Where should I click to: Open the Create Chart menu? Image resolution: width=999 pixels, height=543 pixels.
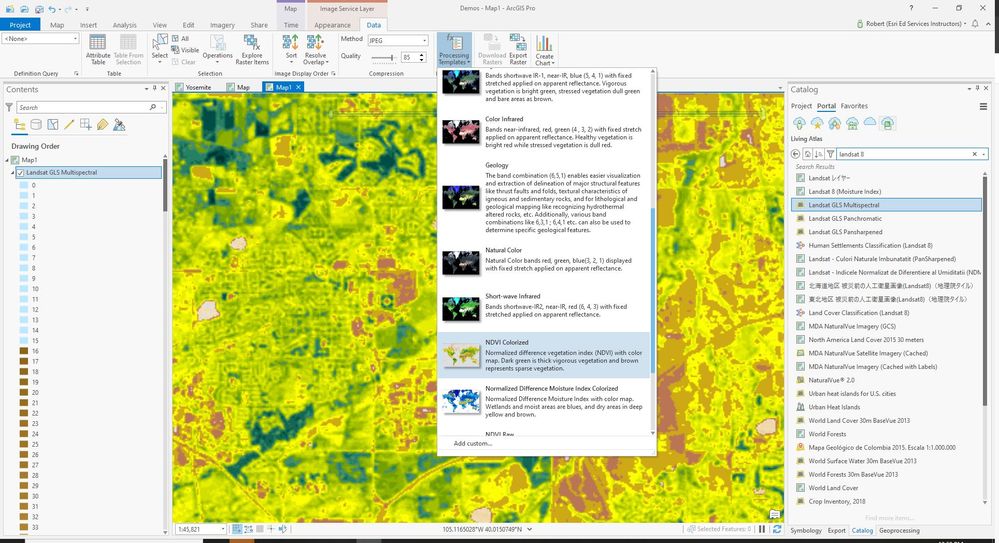coord(544,50)
